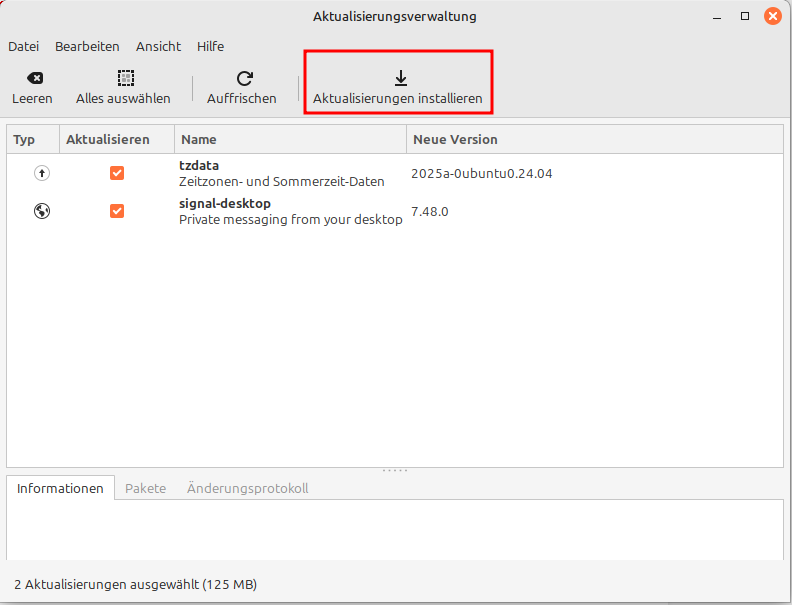The image size is (792, 605).
Task: Switch to the Informationen tab
Action: [x=60, y=488]
